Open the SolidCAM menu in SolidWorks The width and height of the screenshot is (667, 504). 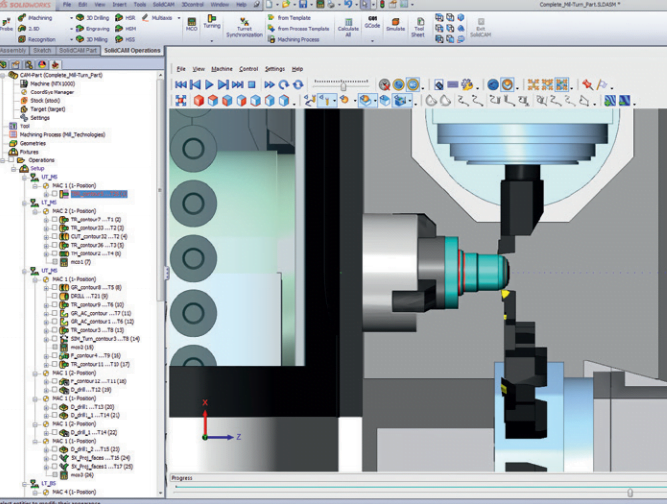(x=163, y=5)
